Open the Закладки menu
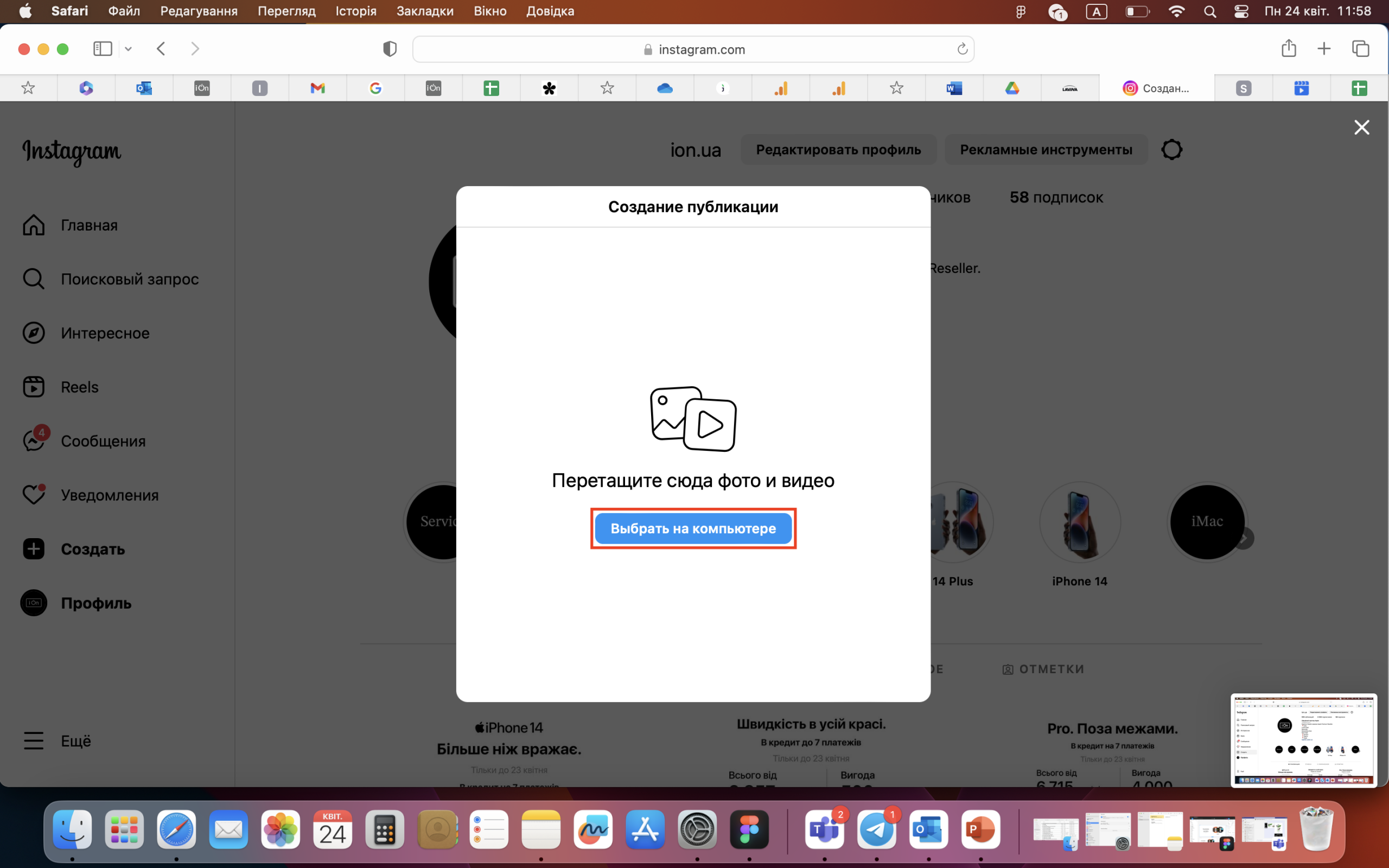Screen dimensions: 1389x868 [x=425, y=11]
